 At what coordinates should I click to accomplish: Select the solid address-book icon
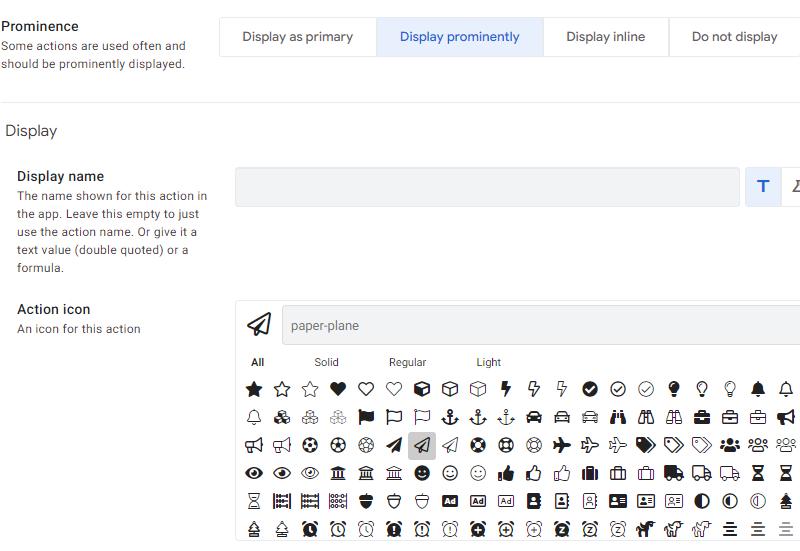point(534,502)
